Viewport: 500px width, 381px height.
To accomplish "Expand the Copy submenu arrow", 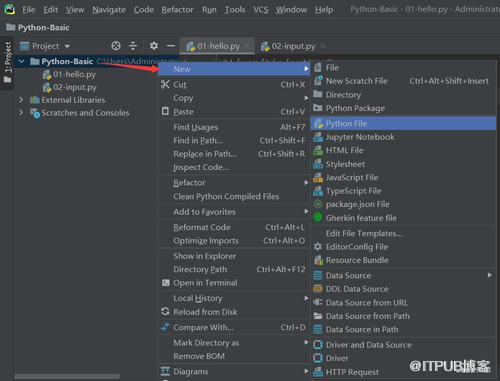I will click(x=306, y=98).
